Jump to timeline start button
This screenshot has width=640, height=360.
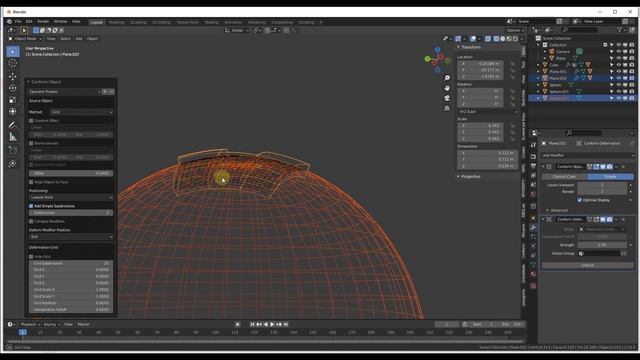tap(252, 324)
